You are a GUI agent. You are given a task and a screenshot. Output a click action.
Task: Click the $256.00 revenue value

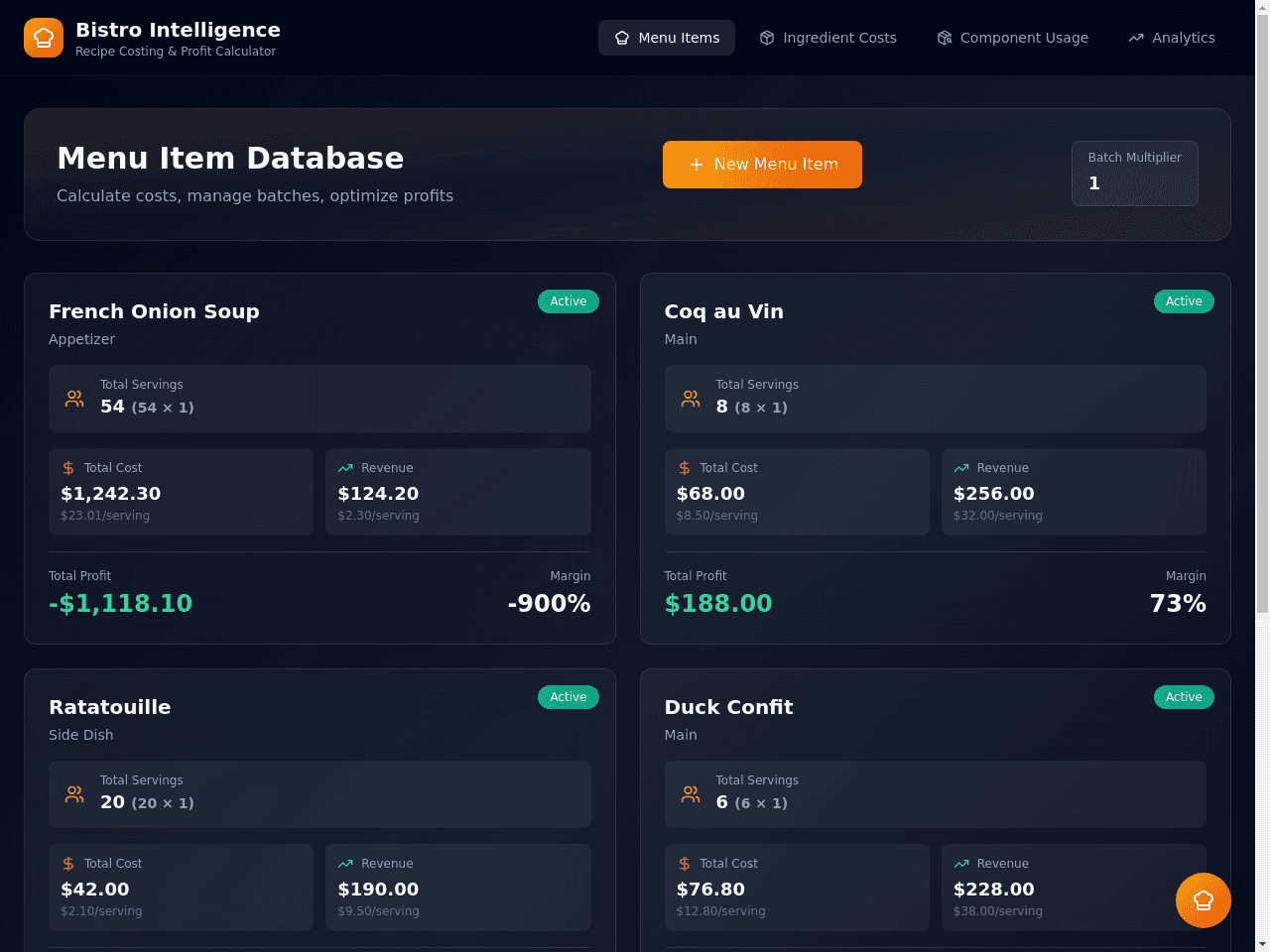point(994,494)
